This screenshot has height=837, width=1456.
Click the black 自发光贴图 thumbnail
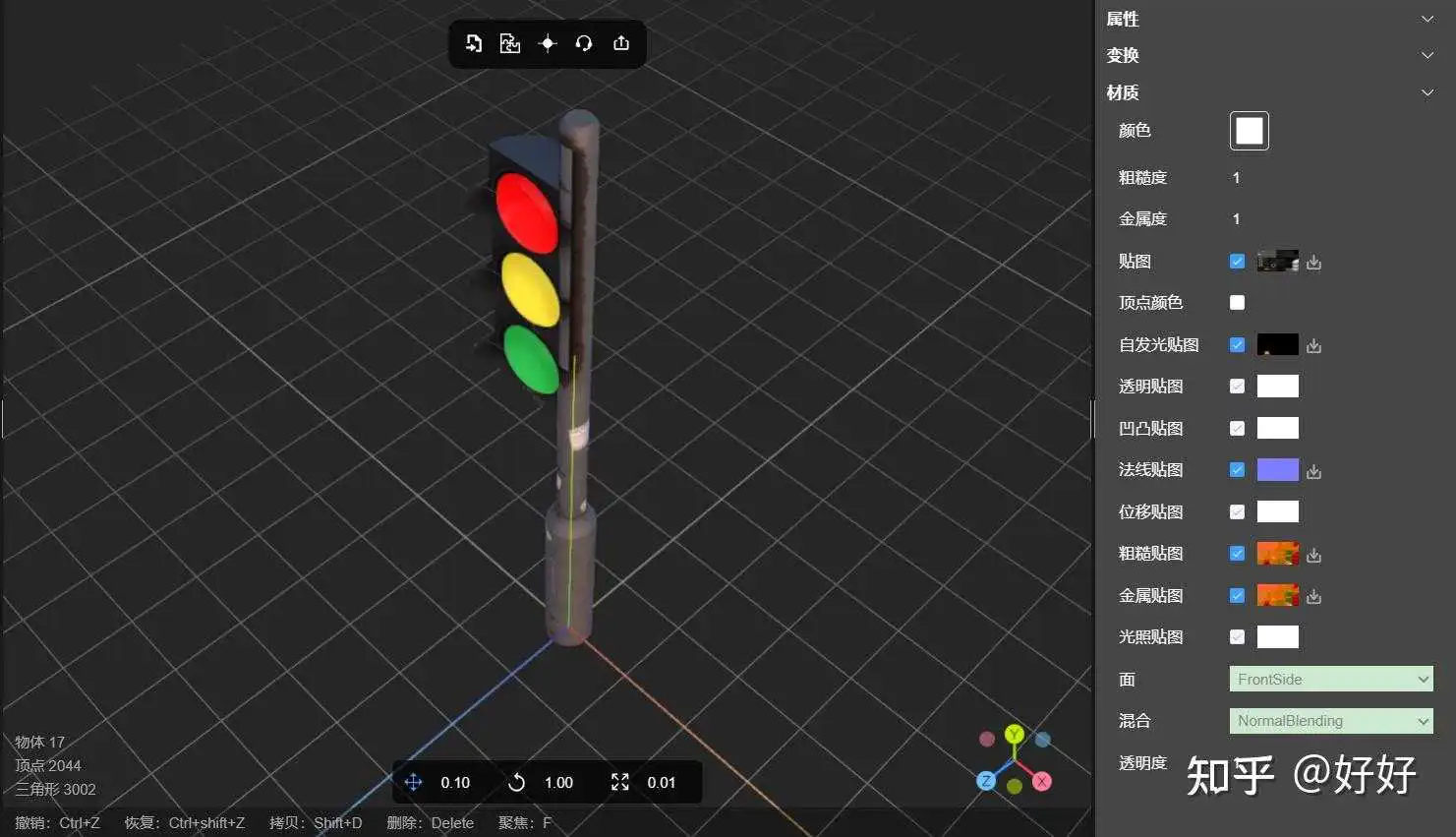click(1278, 344)
